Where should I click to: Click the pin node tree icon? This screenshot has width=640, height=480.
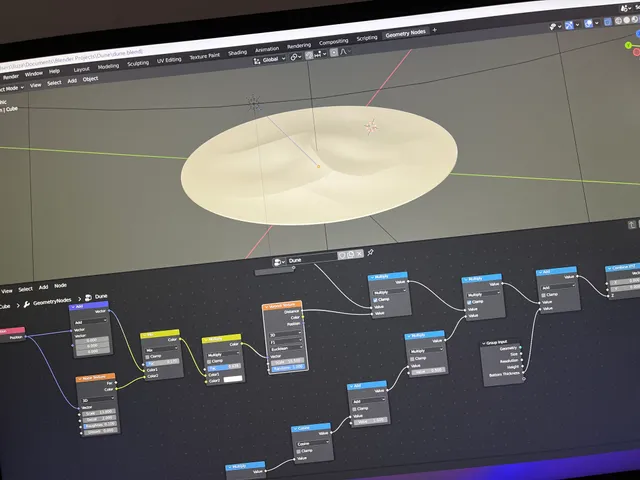click(371, 252)
